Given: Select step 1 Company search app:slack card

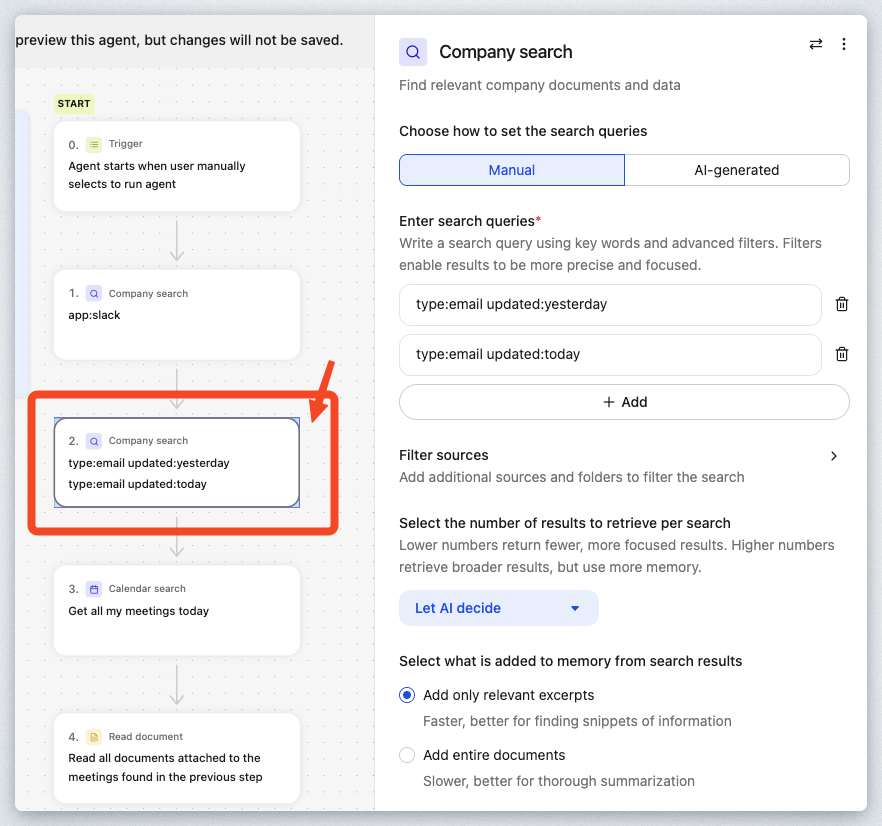Looking at the screenshot, I should pos(177,315).
